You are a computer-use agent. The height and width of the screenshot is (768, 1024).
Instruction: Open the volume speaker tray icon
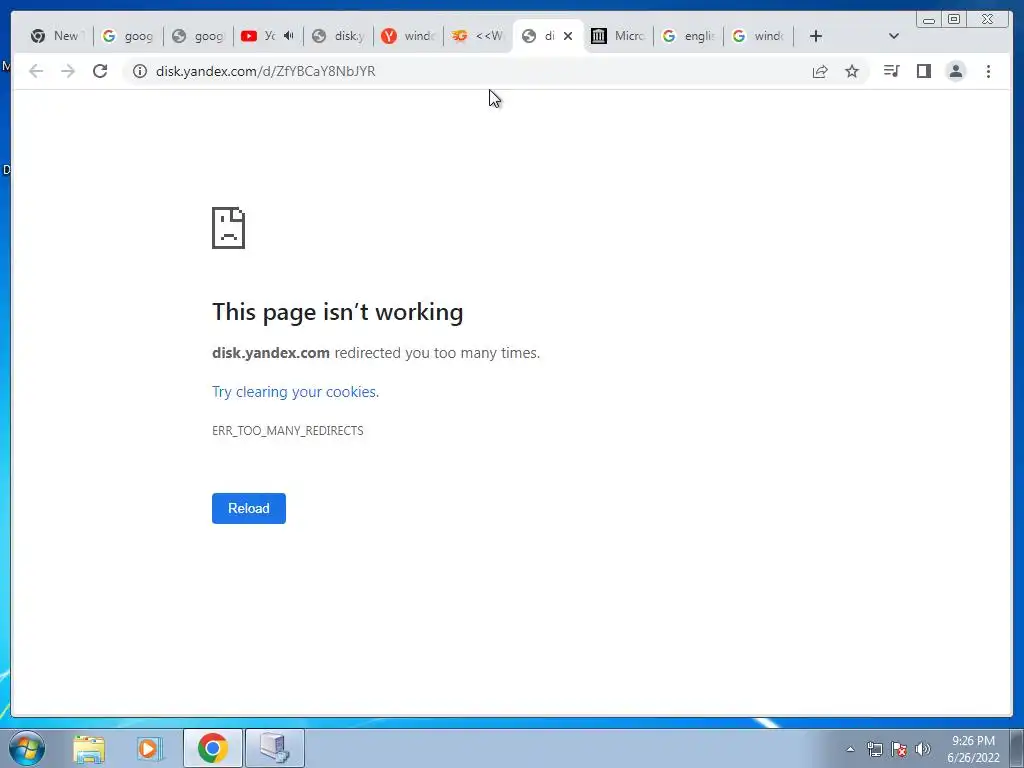click(x=923, y=749)
